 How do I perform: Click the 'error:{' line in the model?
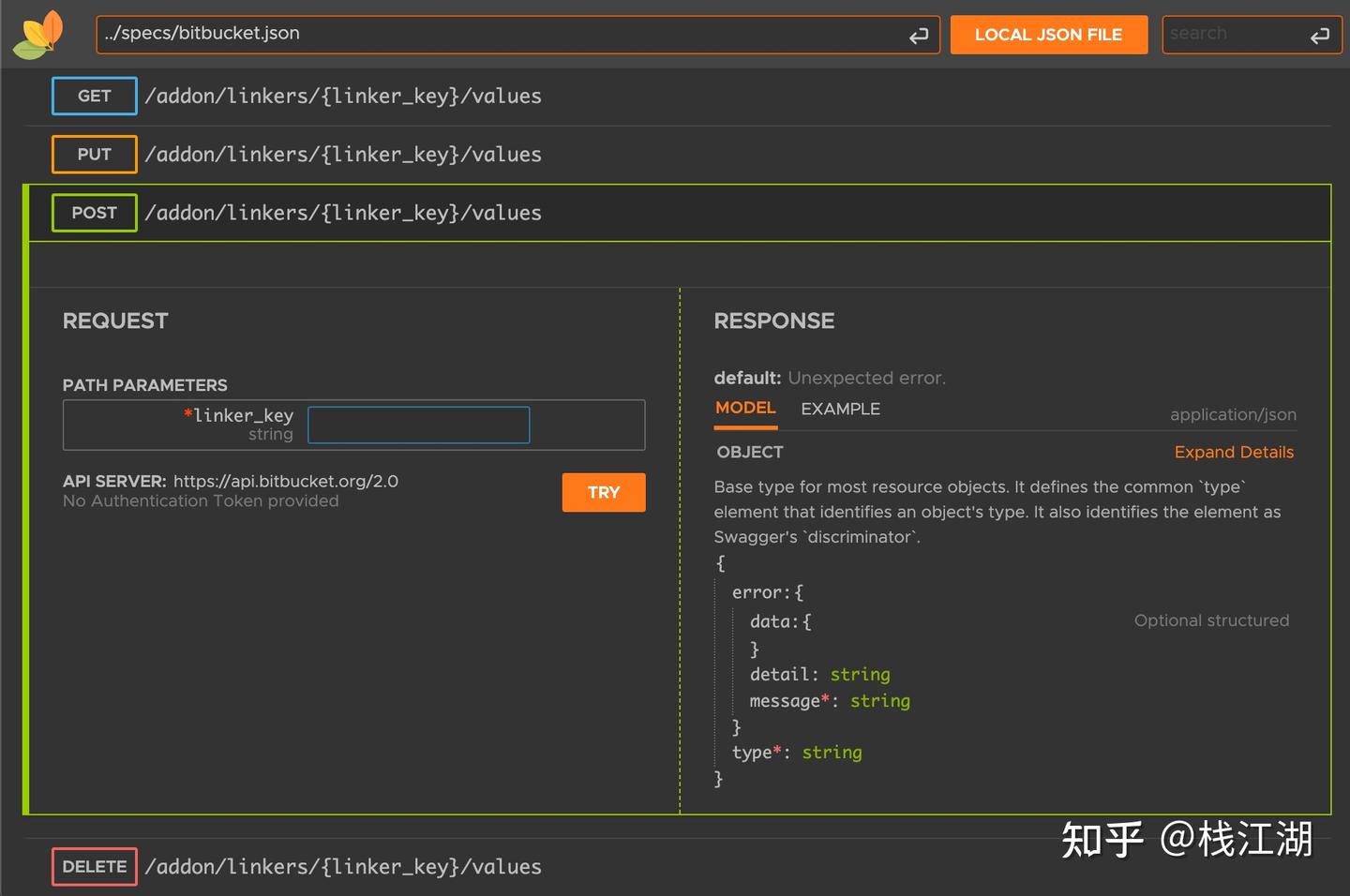point(768,592)
